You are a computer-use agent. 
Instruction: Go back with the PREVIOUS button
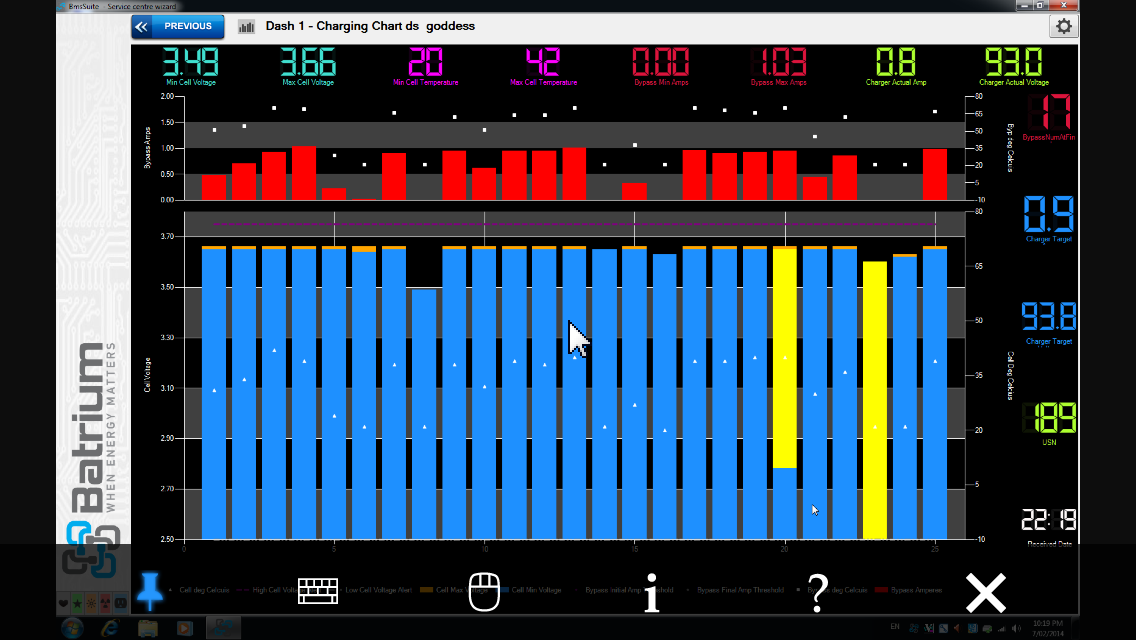pyautogui.click(x=178, y=27)
